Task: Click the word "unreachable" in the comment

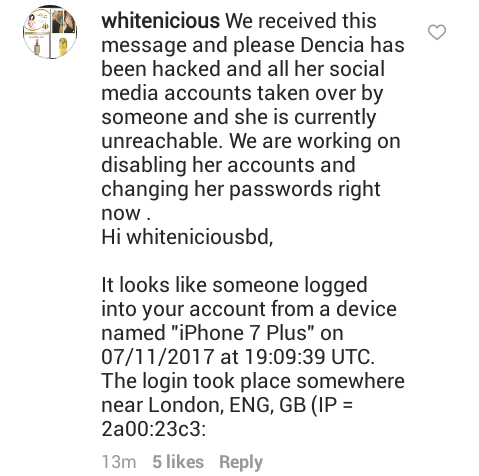Action: click(x=161, y=141)
